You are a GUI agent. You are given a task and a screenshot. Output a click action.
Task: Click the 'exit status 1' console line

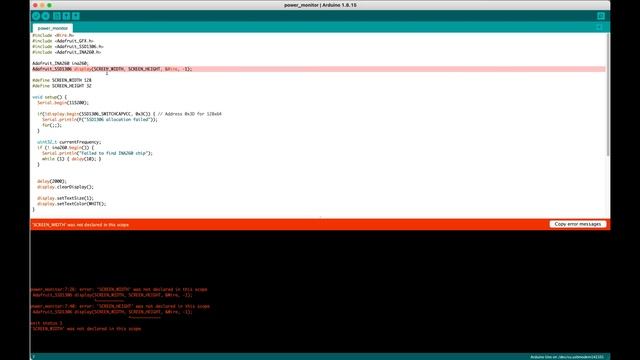(47, 323)
